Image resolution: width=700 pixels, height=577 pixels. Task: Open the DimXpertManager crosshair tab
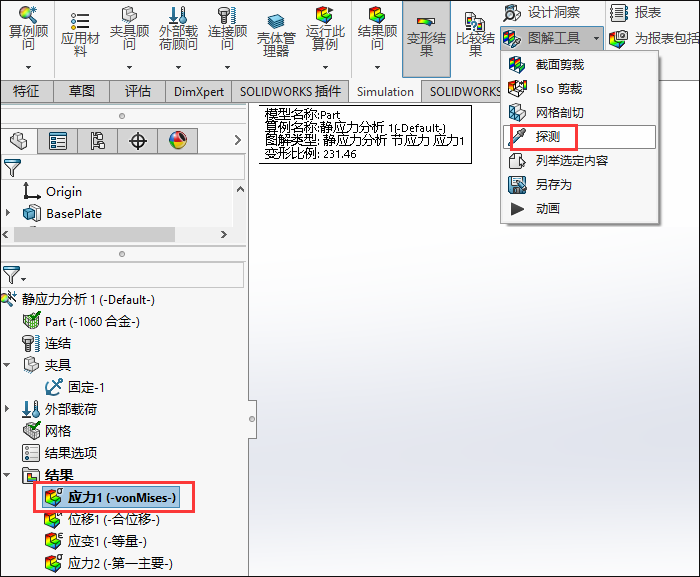tap(138, 141)
